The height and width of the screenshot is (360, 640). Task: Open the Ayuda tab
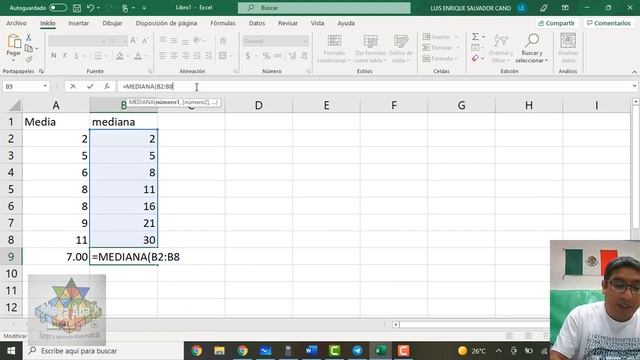click(x=346, y=23)
